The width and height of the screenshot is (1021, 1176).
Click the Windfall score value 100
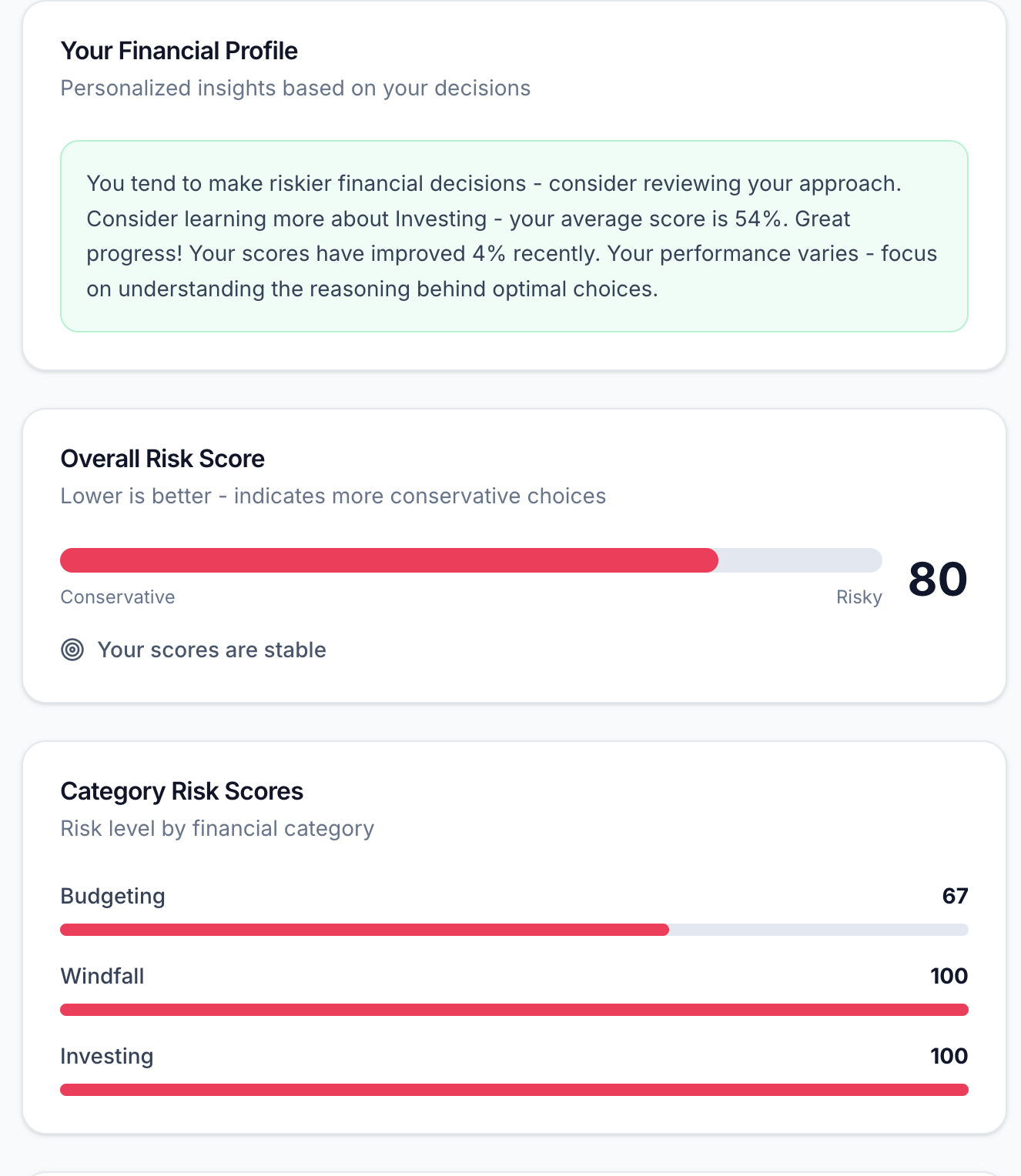pos(949,976)
